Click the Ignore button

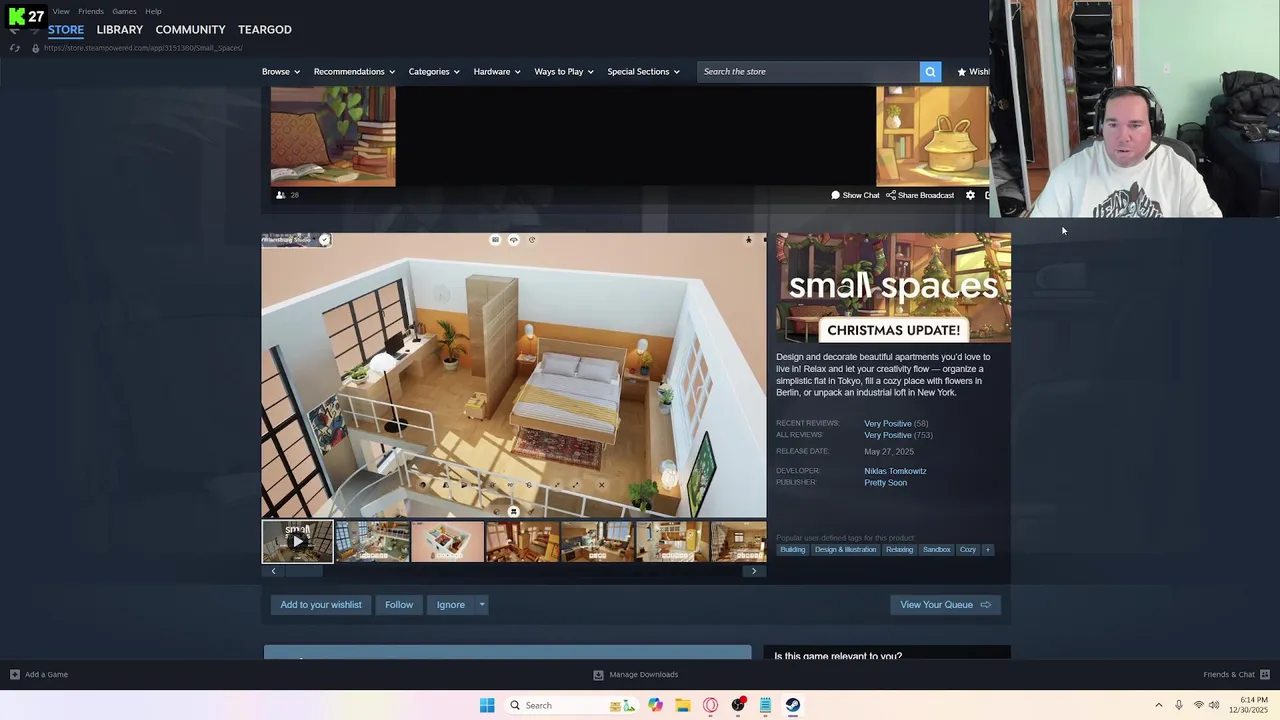(450, 604)
